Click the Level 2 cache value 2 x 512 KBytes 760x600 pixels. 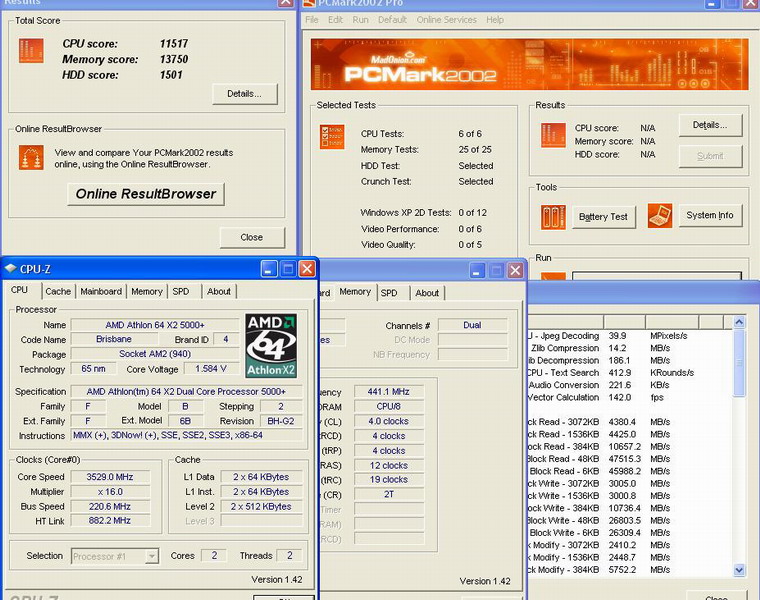261,506
